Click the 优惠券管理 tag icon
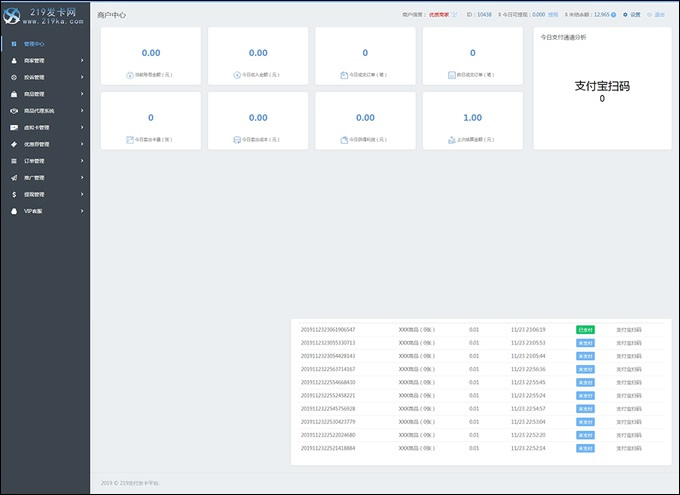680x495 pixels. (x=13, y=144)
